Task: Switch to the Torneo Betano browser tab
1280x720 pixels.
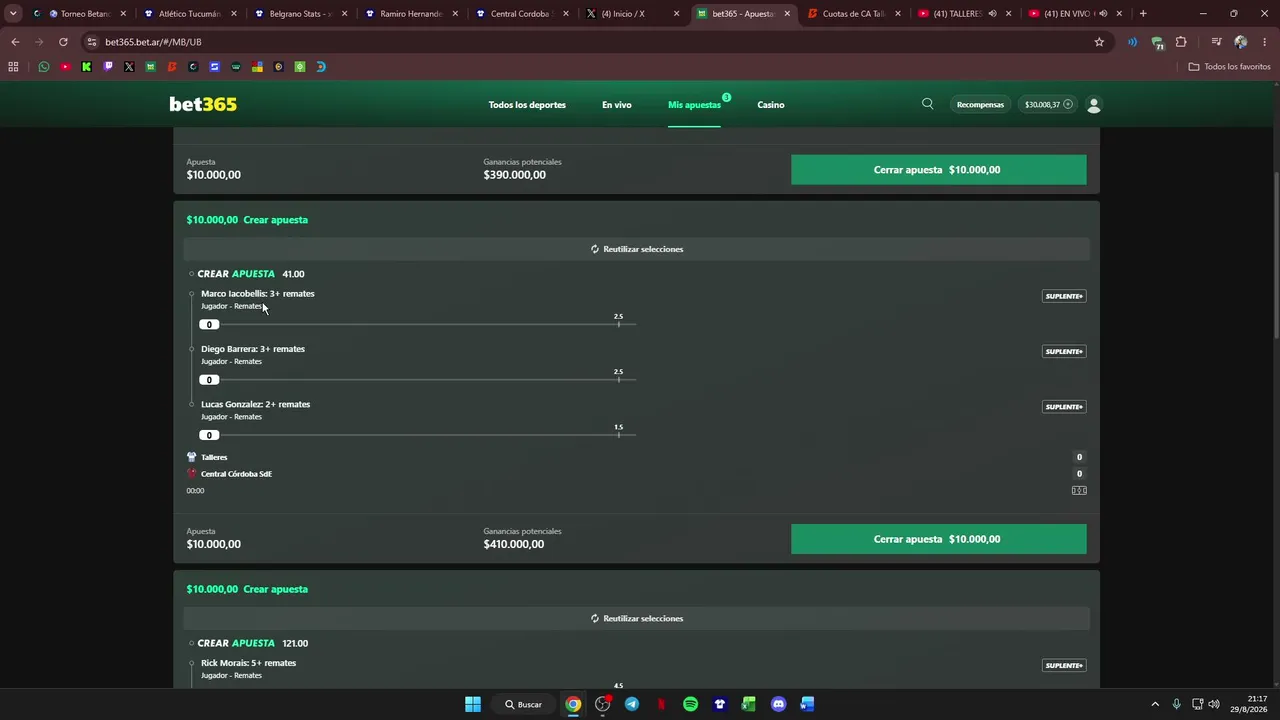Action: 85,14
